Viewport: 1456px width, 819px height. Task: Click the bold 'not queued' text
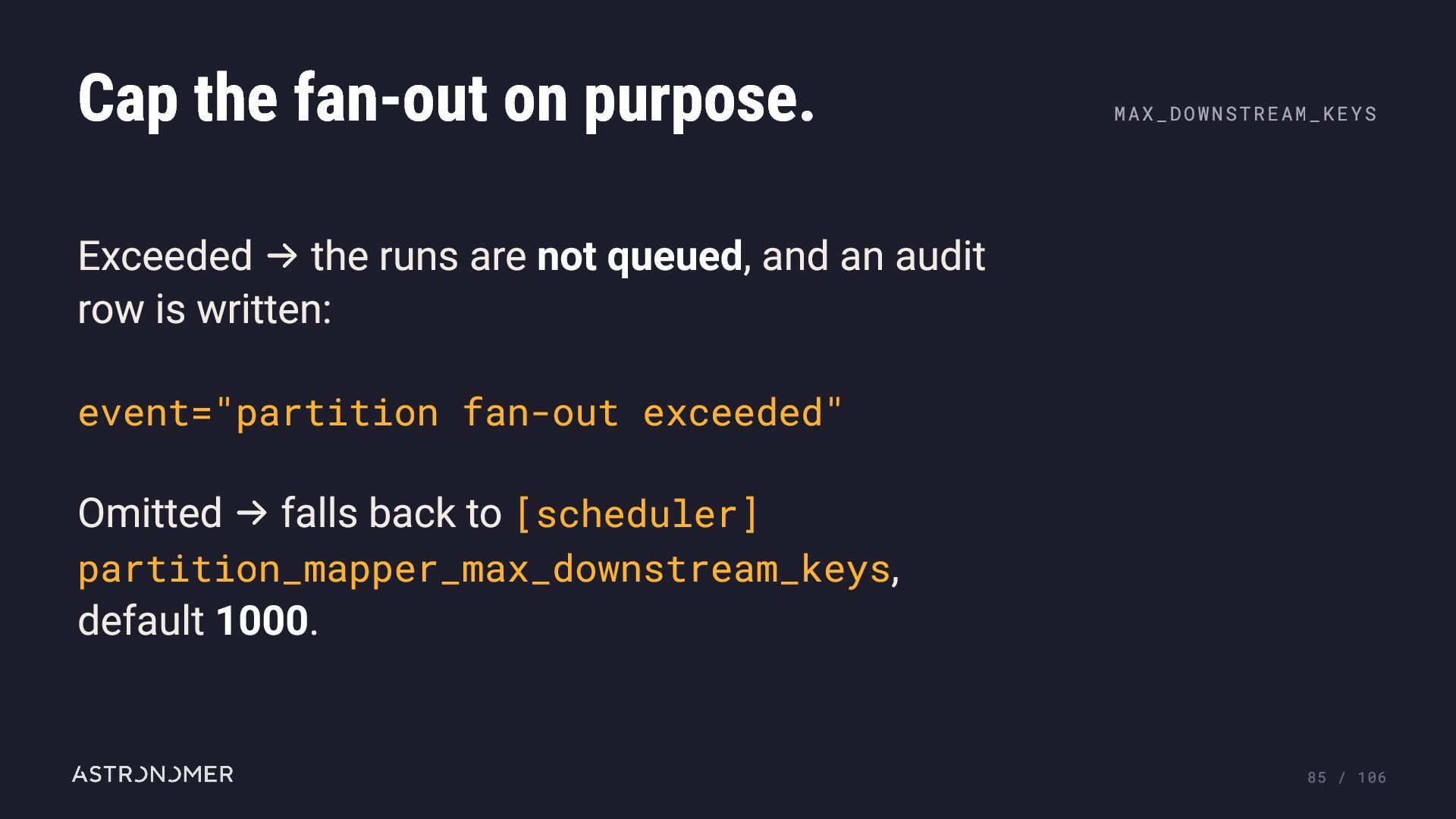[x=639, y=256]
